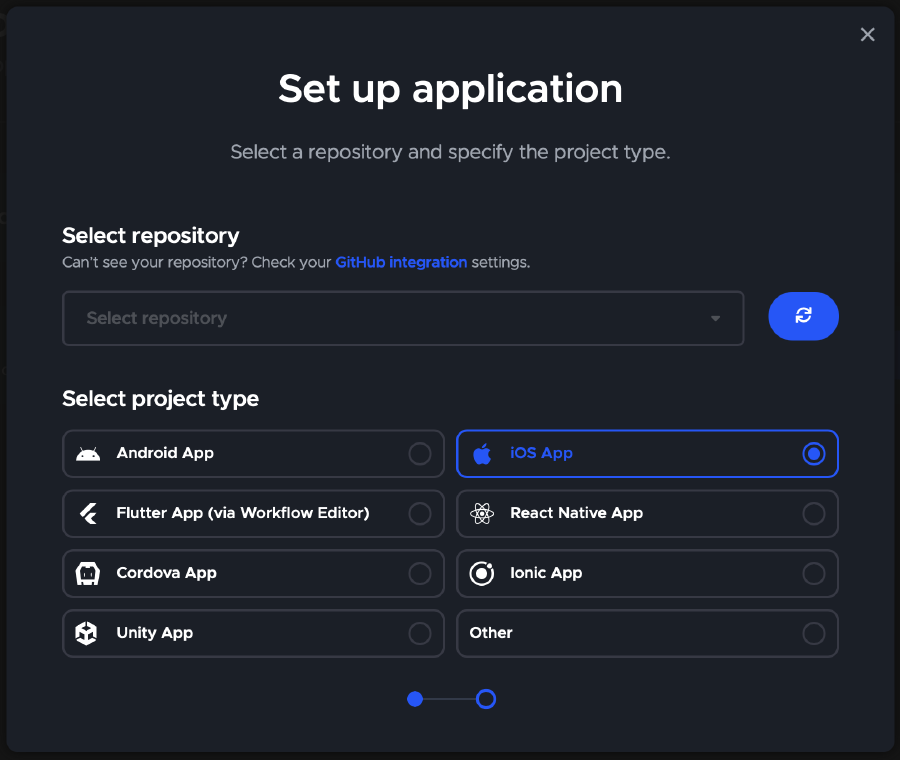Click the Ionic logo icon
The height and width of the screenshot is (760, 900).
482,574
